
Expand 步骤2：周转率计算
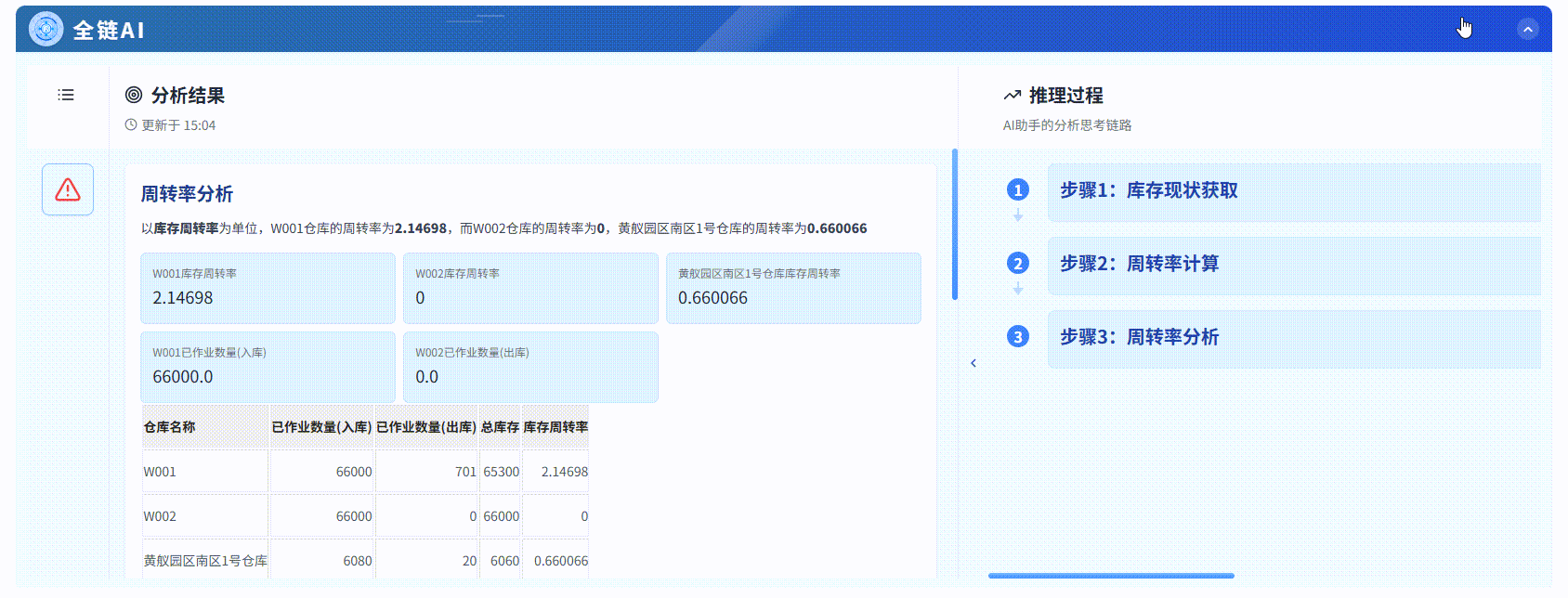click(x=1293, y=265)
